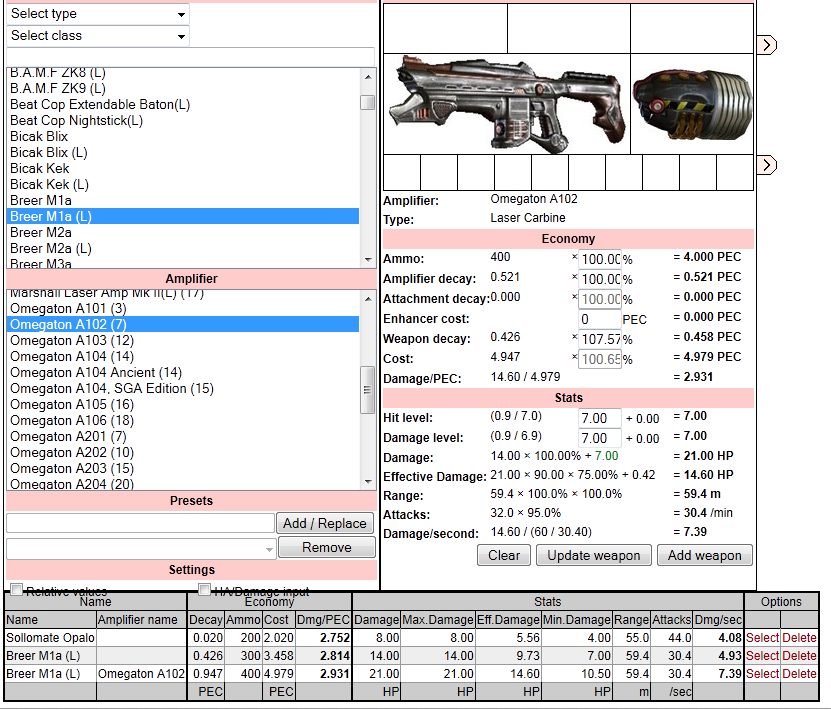Choose Bicak Kek (L) from weapon list
The width and height of the screenshot is (831, 710).
click(49, 185)
